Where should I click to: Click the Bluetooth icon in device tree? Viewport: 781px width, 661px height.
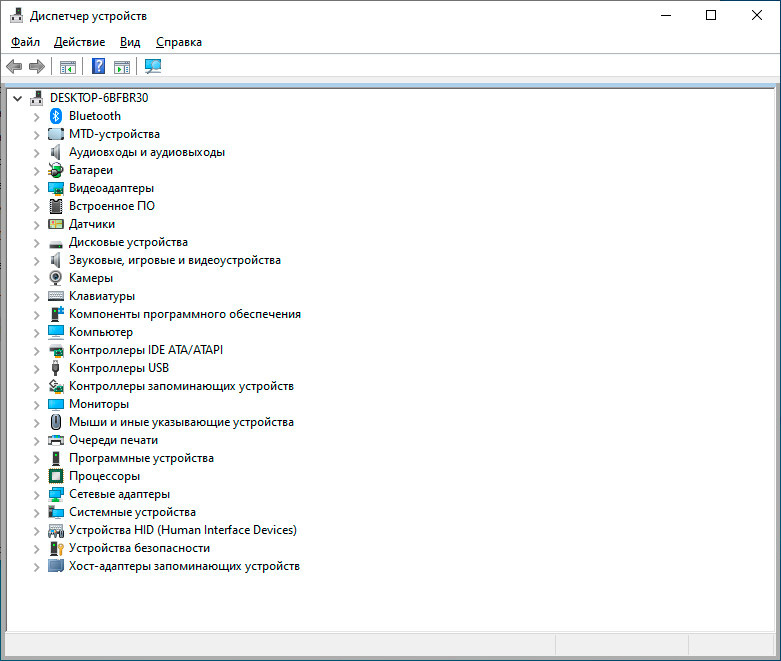(56, 116)
